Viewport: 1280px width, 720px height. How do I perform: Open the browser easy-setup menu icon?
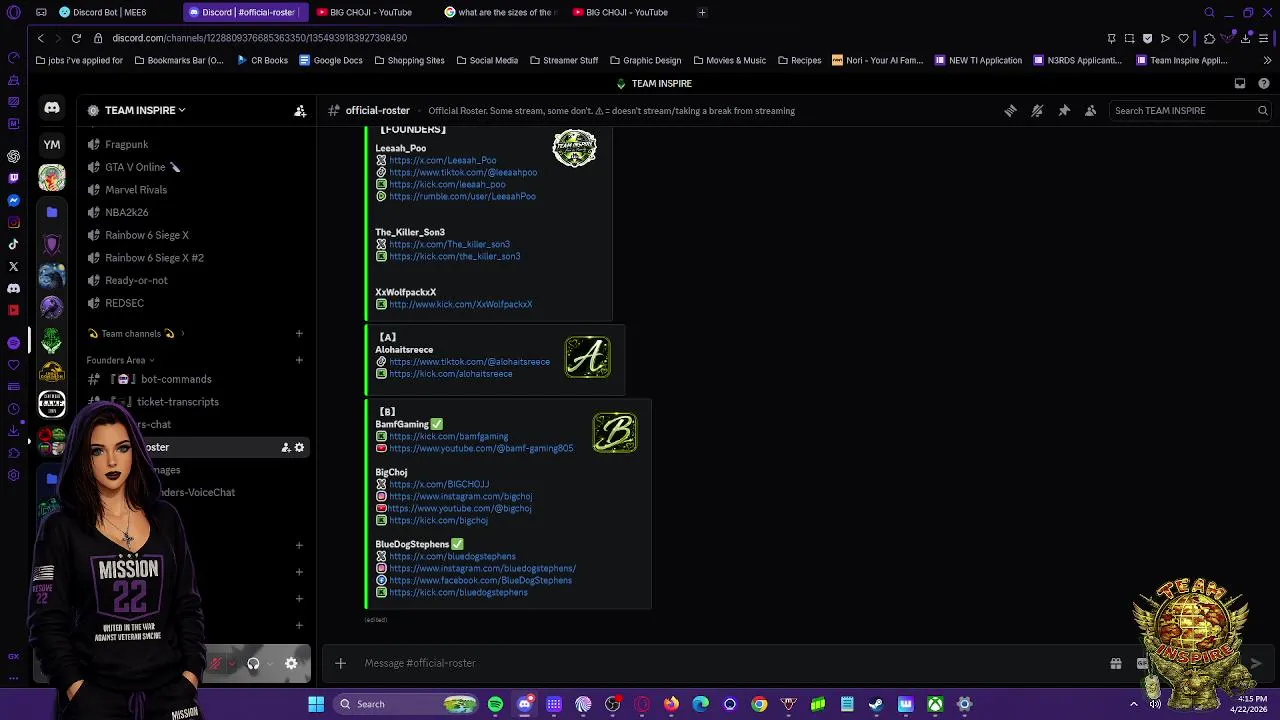coord(1265,38)
